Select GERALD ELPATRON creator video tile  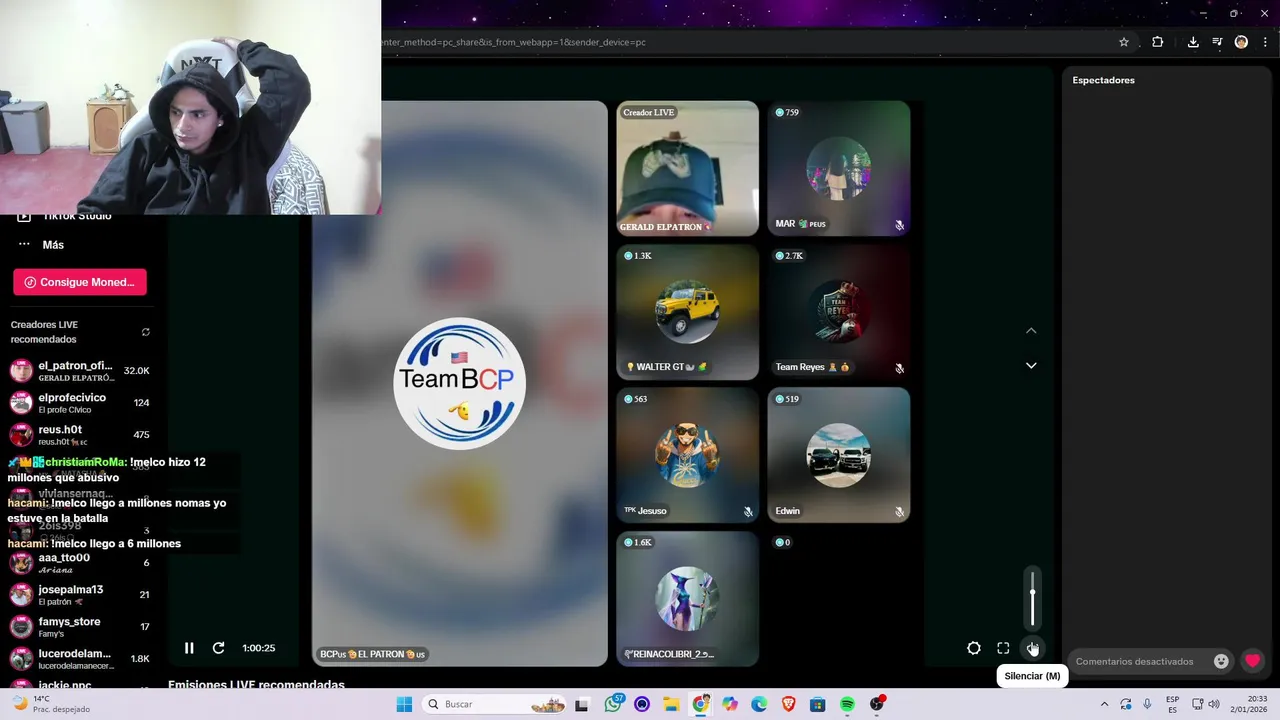(688, 169)
